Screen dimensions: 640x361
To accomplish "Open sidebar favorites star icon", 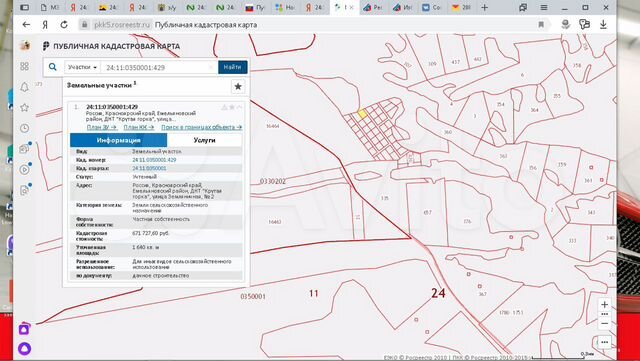I will [x=24, y=108].
